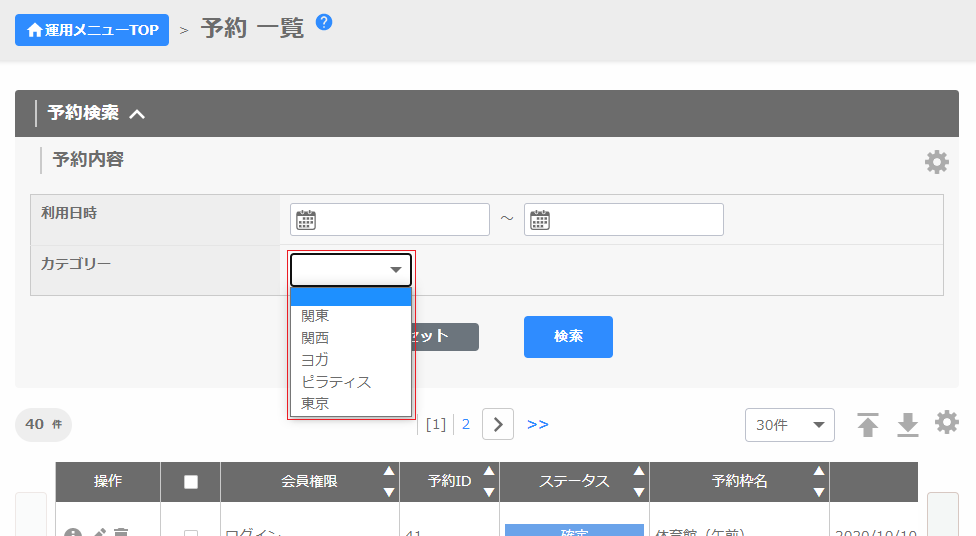Open the start date calendar picker icon
Image resolution: width=976 pixels, height=536 pixels.
point(306,220)
